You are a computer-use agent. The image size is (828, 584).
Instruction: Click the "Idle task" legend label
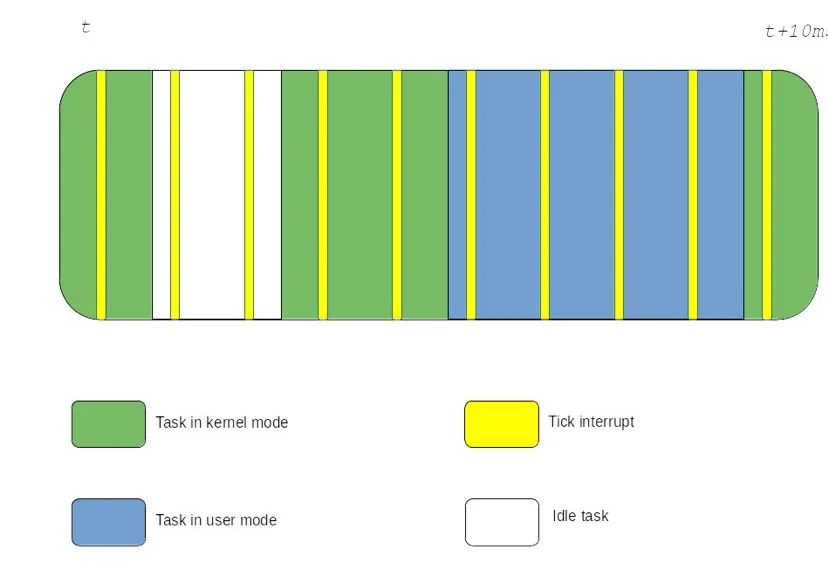[580, 516]
